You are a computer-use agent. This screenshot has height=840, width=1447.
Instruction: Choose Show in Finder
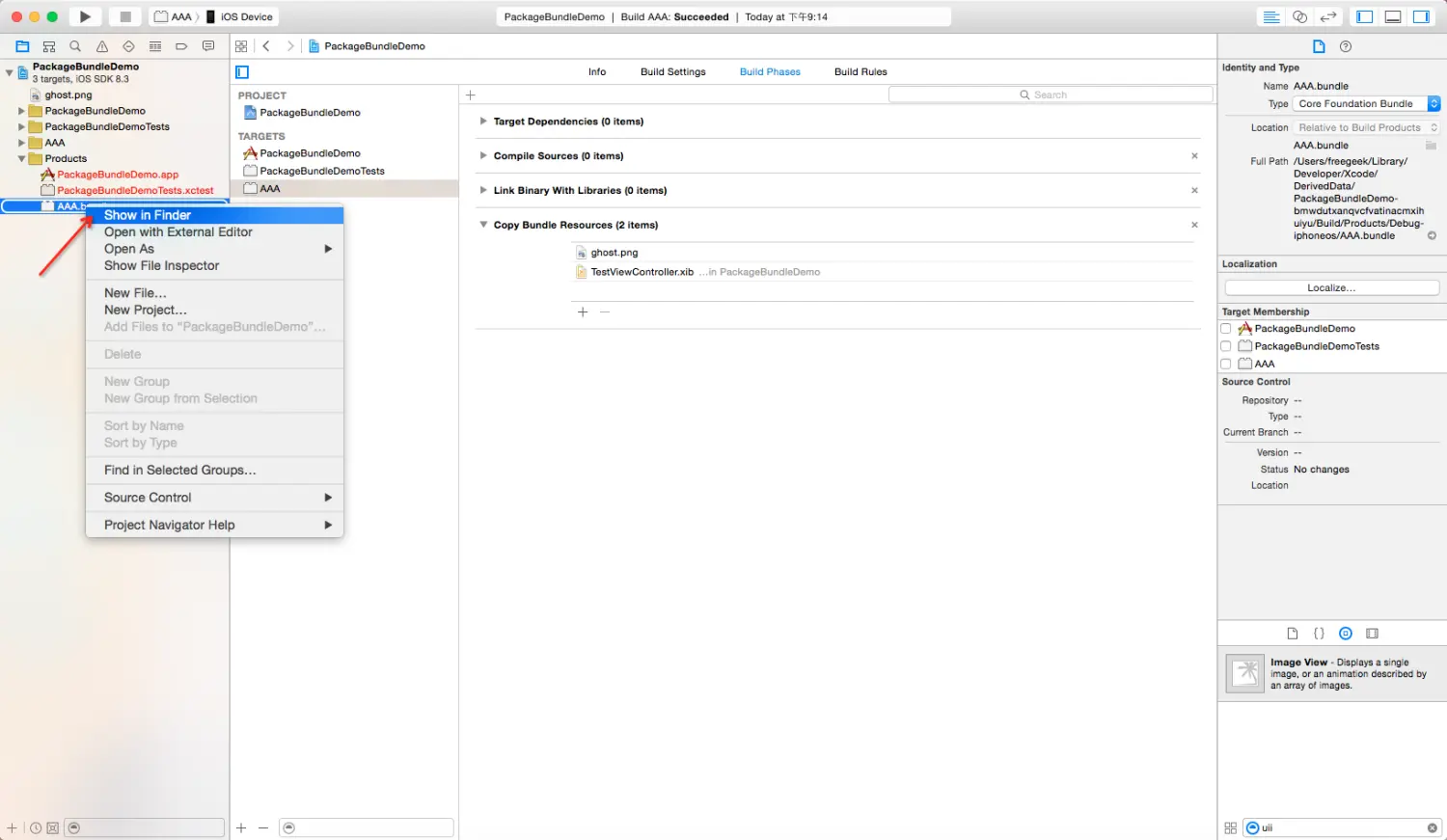pos(214,215)
